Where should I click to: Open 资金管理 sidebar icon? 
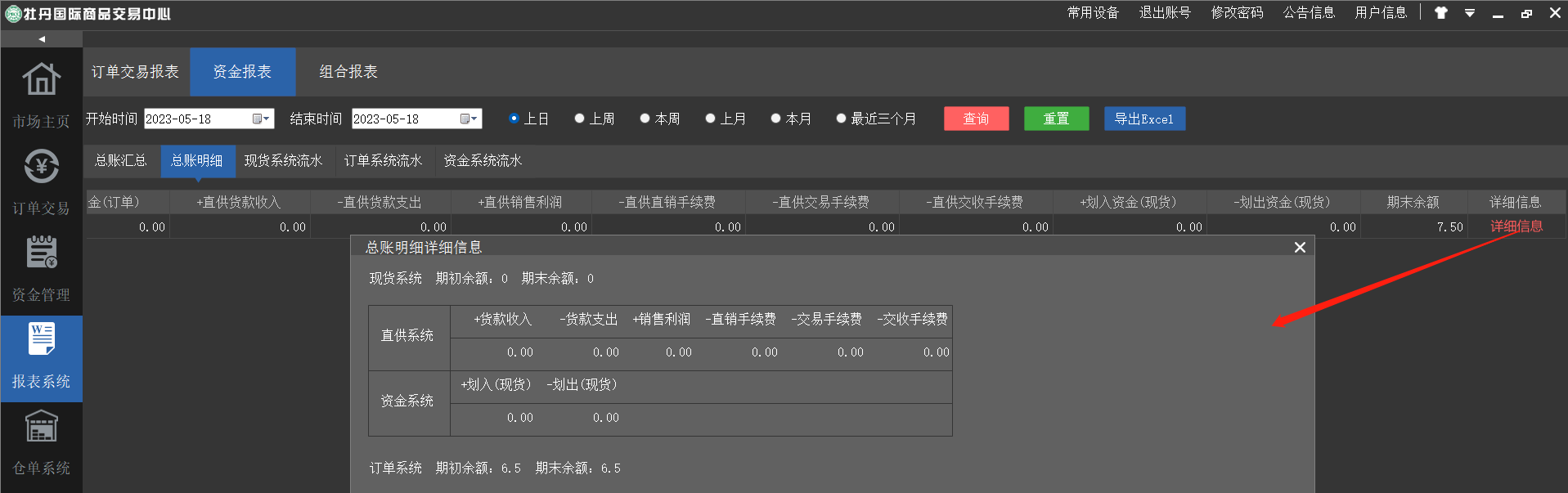click(41, 253)
